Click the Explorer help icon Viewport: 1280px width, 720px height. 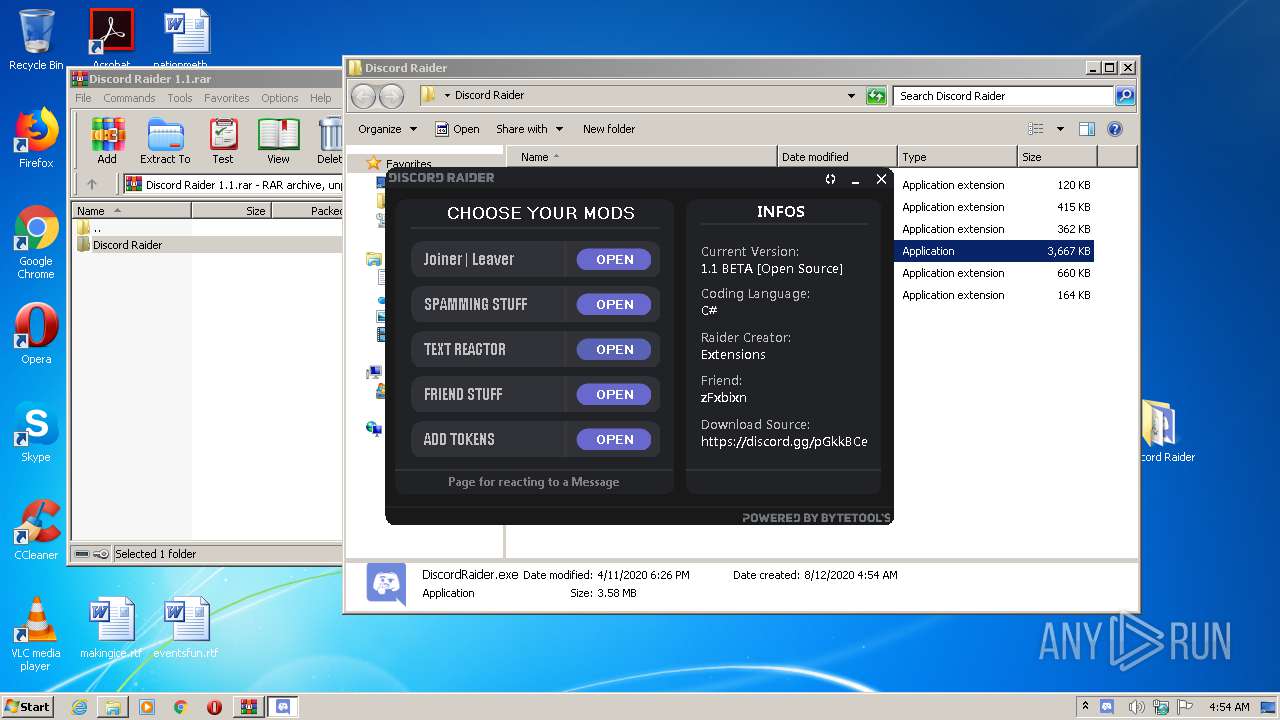tap(1115, 129)
